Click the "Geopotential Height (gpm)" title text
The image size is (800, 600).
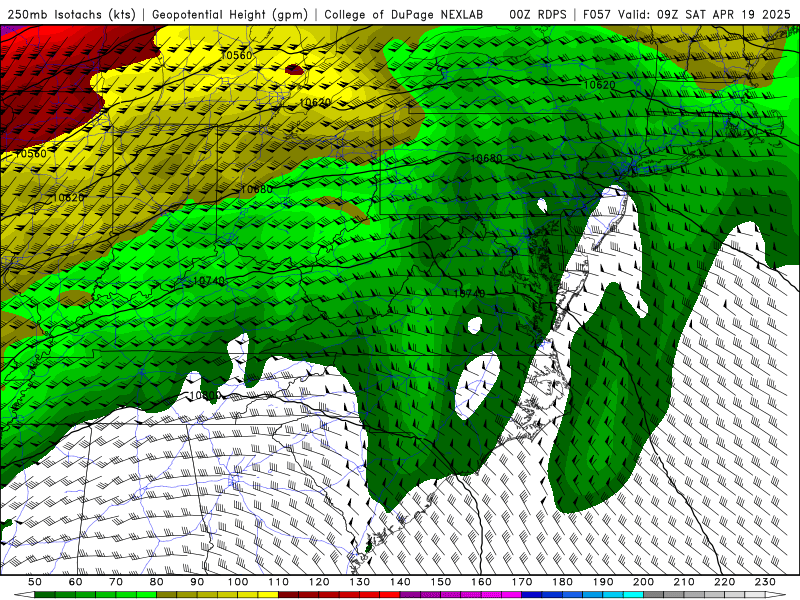coord(230,14)
